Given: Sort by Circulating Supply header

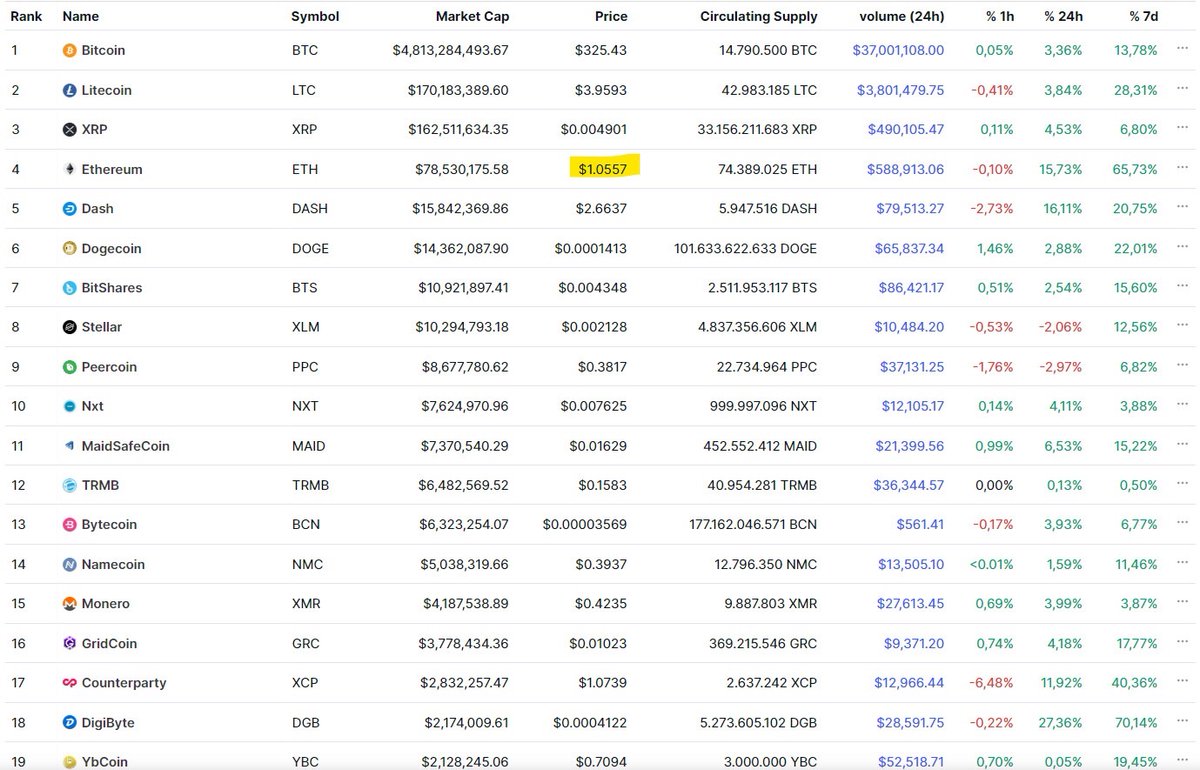Looking at the screenshot, I should [758, 16].
